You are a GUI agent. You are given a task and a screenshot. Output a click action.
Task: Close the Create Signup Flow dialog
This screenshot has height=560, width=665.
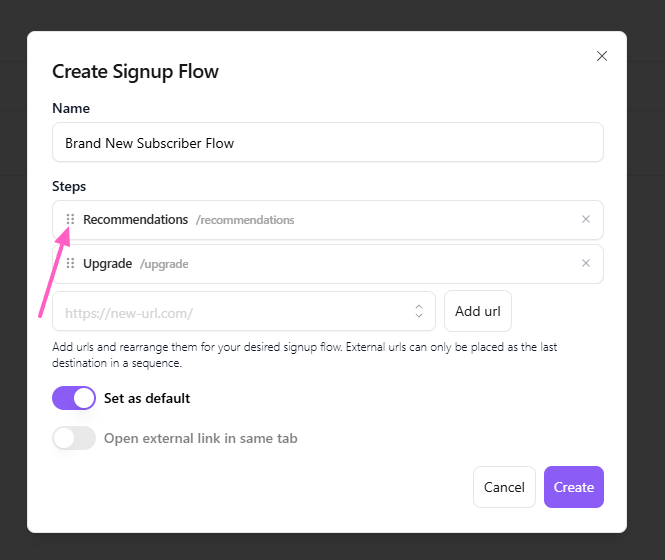602,56
